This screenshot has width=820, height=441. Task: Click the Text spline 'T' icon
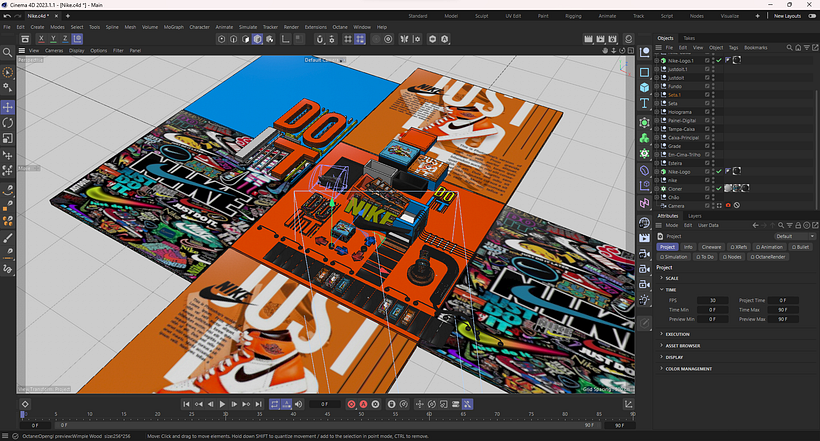pyautogui.click(x=644, y=104)
